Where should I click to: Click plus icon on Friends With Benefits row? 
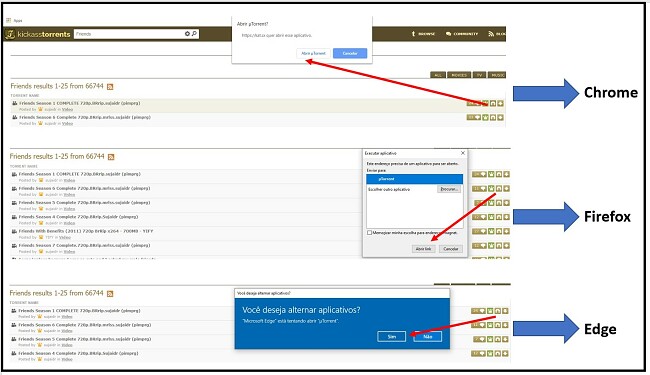click(x=506, y=231)
